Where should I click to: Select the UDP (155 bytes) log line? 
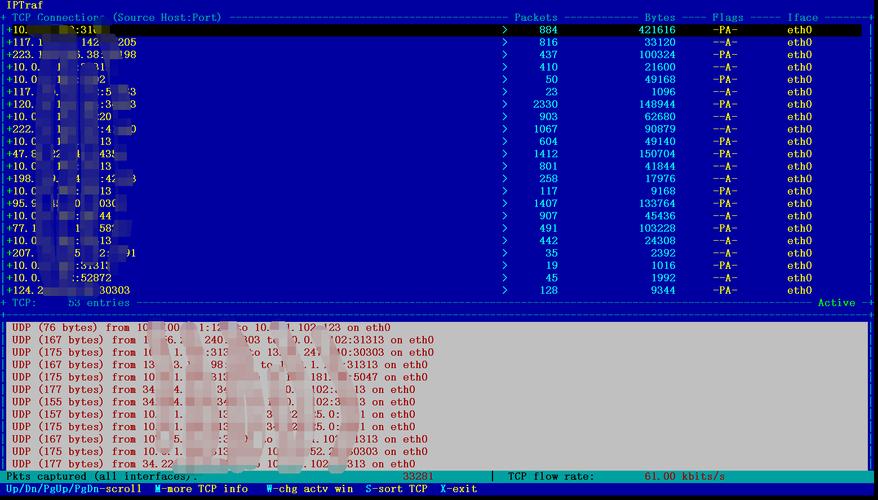point(214,402)
